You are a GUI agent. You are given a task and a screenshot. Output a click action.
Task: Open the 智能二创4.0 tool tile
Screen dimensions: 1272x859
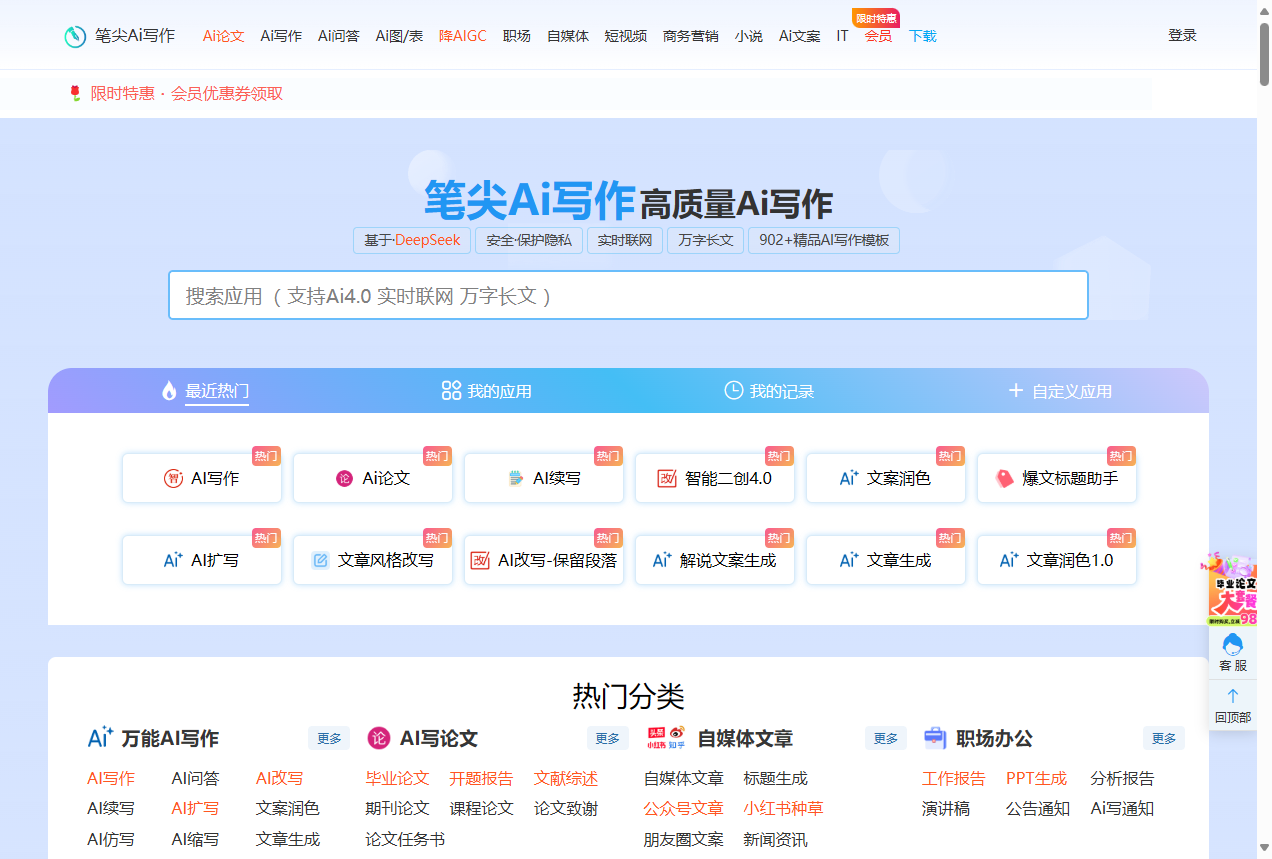(x=715, y=478)
